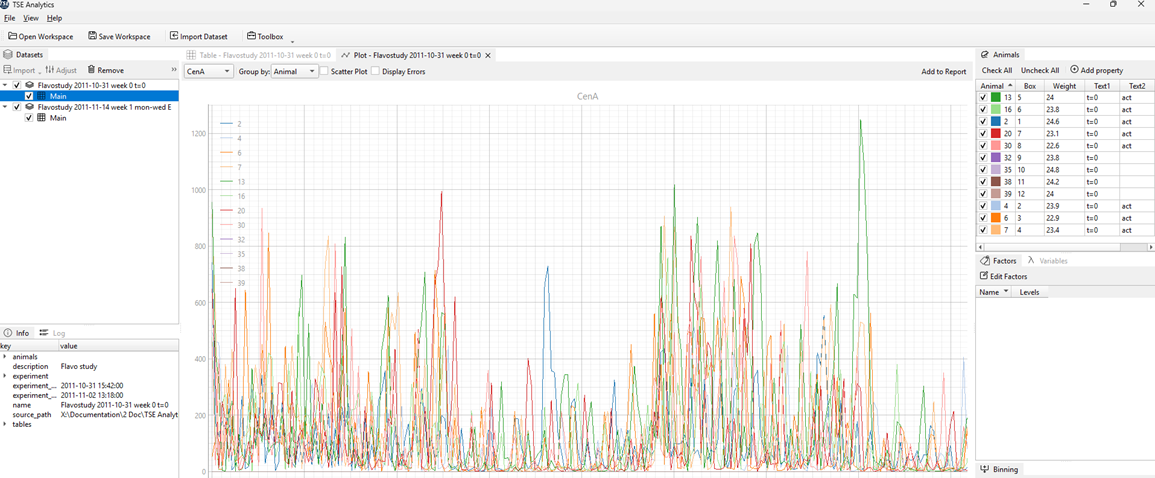Click the Open Workspace folder icon

13,36
